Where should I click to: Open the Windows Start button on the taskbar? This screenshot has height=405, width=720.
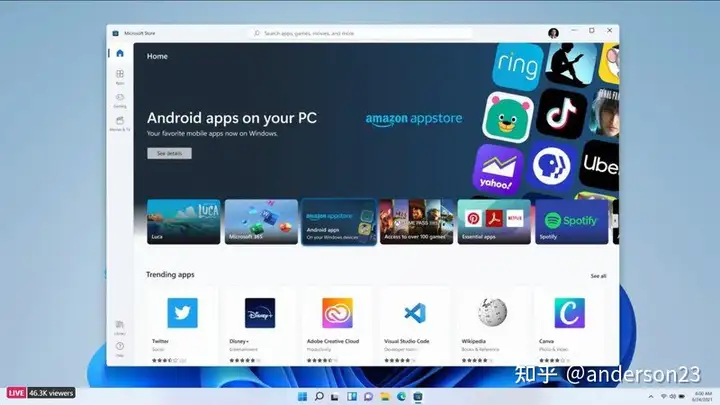(302, 396)
